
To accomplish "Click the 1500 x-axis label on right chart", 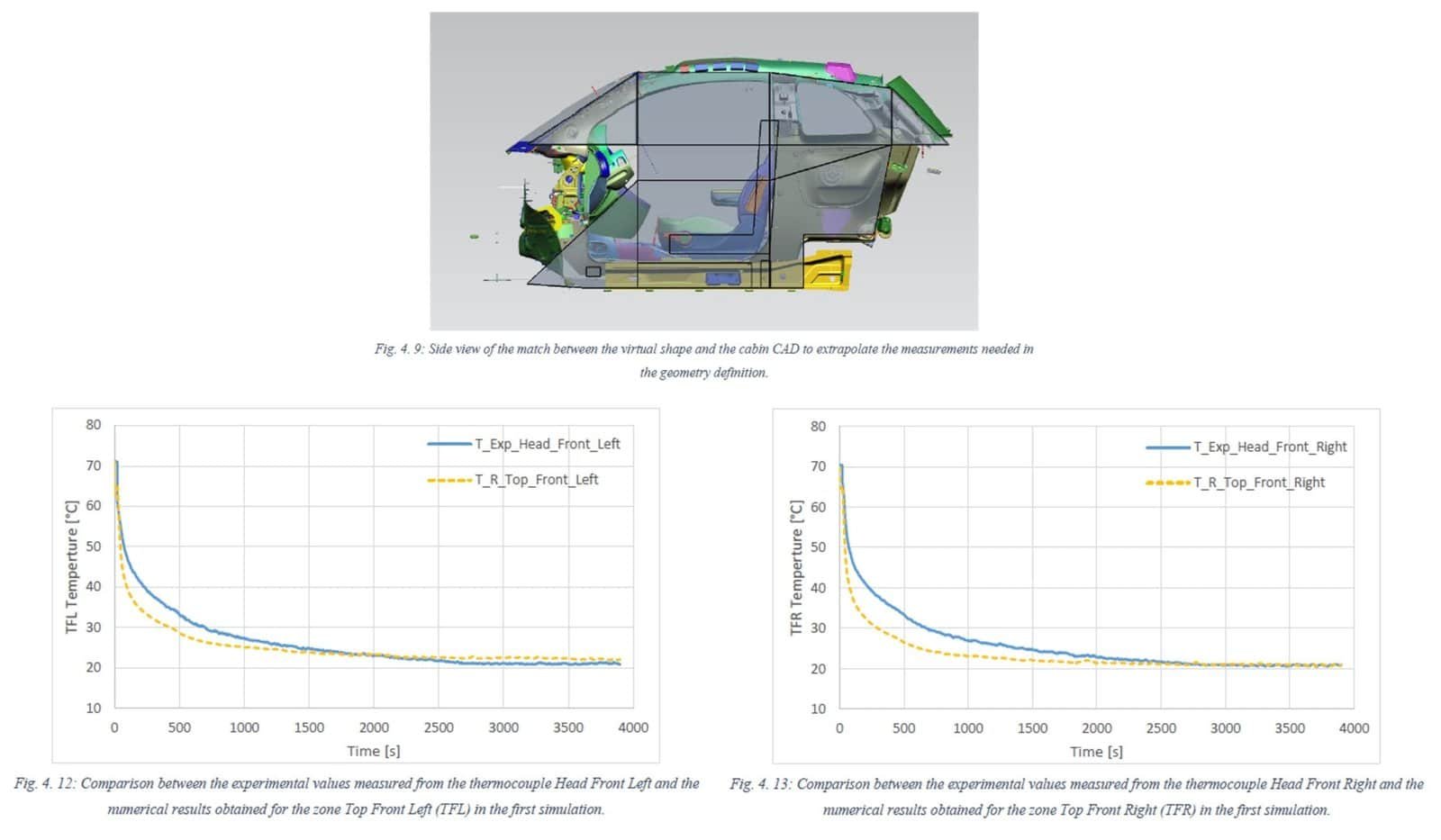I will tap(1032, 728).
